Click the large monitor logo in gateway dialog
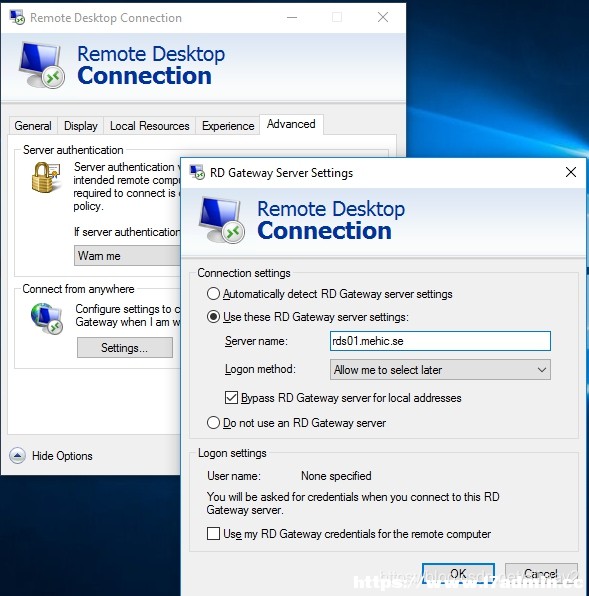 tap(222, 220)
